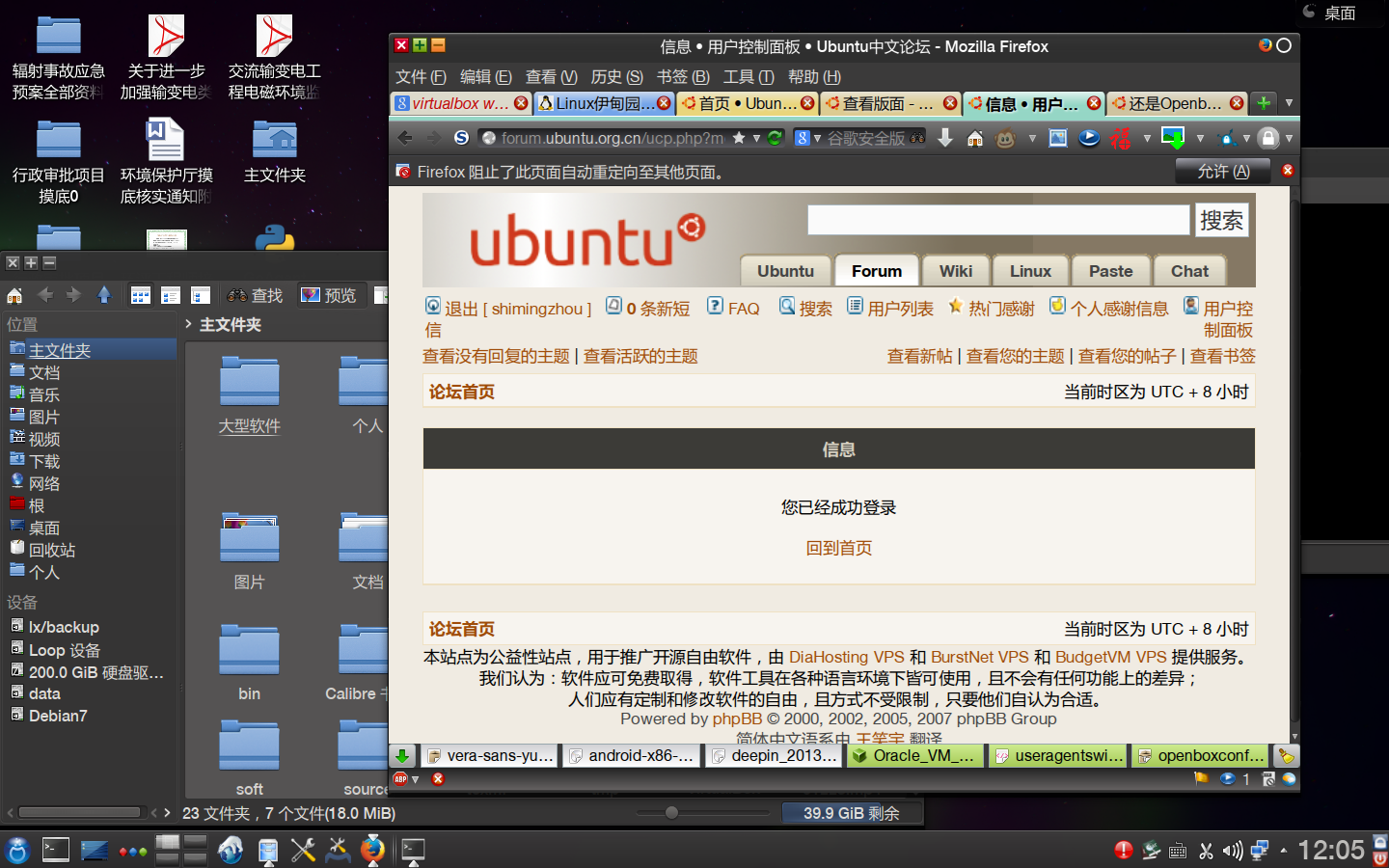Open the Adblock Plus icon in status bar
1389x868 pixels.
coord(400,778)
